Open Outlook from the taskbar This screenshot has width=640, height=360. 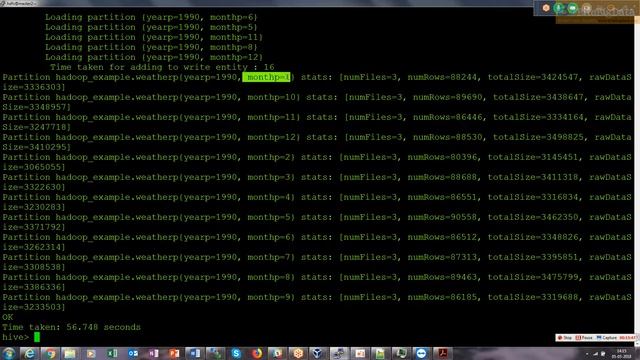[133, 353]
